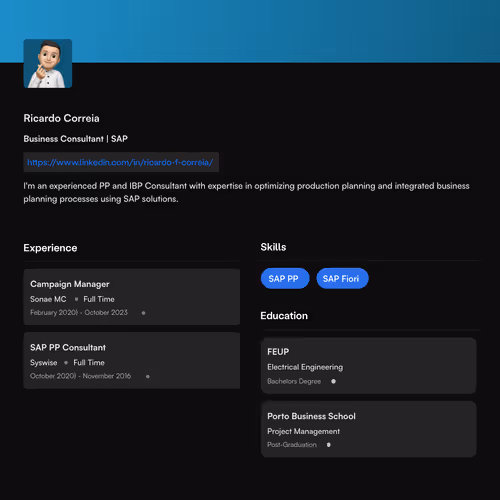
Task: Open the Campaign Manager experience card
Action: pyautogui.click(x=132, y=297)
